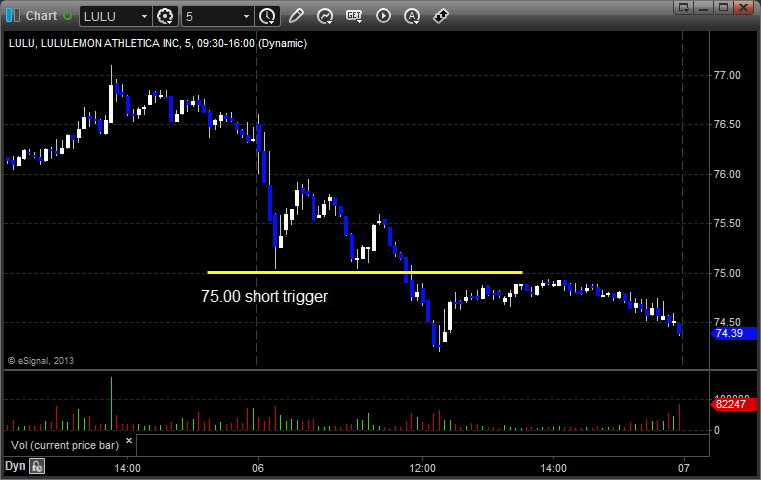Screen dimensions: 761x480
Task: Select the '75.00 short trigger' text annotation
Action: click(x=265, y=296)
